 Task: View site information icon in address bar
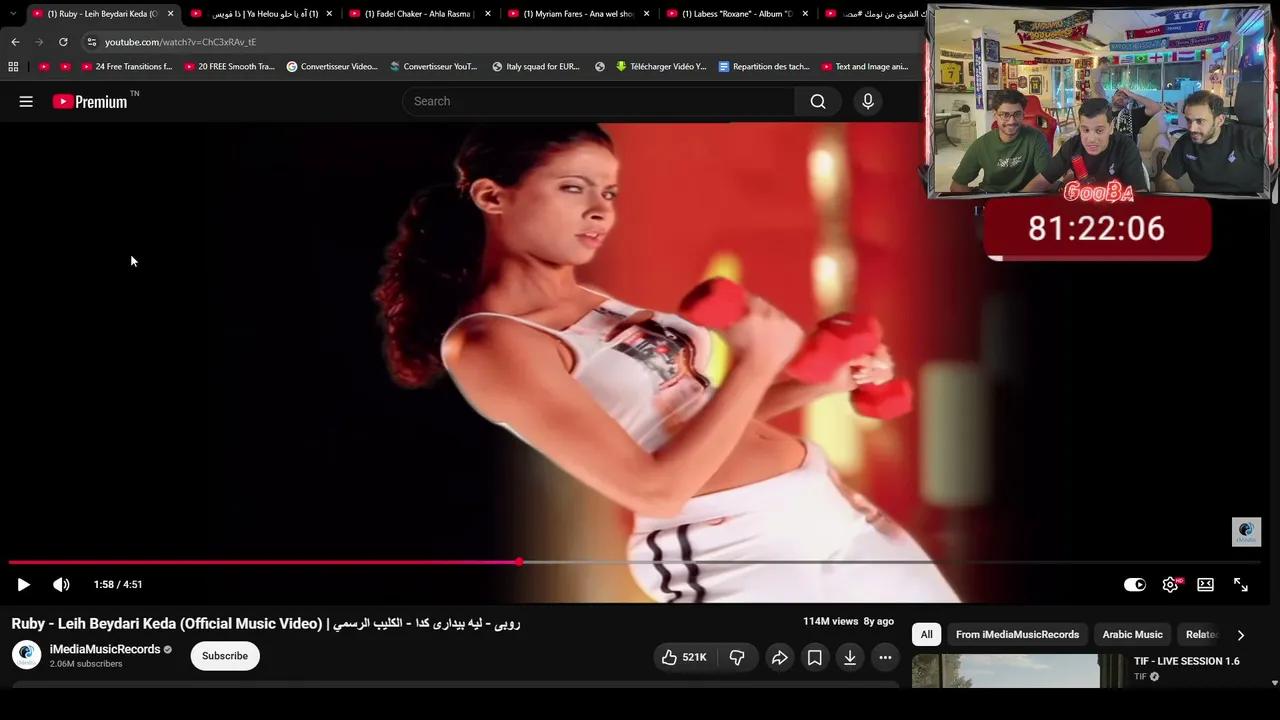pyautogui.click(x=91, y=42)
